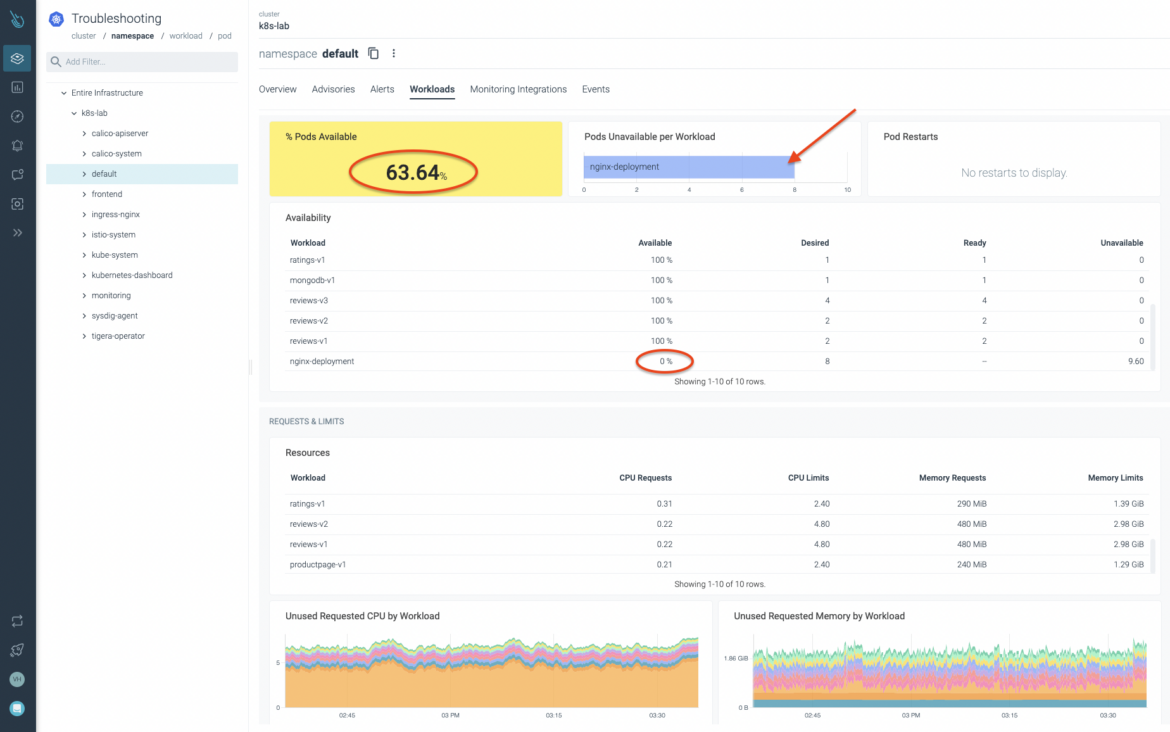The image size is (1170, 732).
Task: Expand the sidebar with double chevron icon
Action: (17, 233)
